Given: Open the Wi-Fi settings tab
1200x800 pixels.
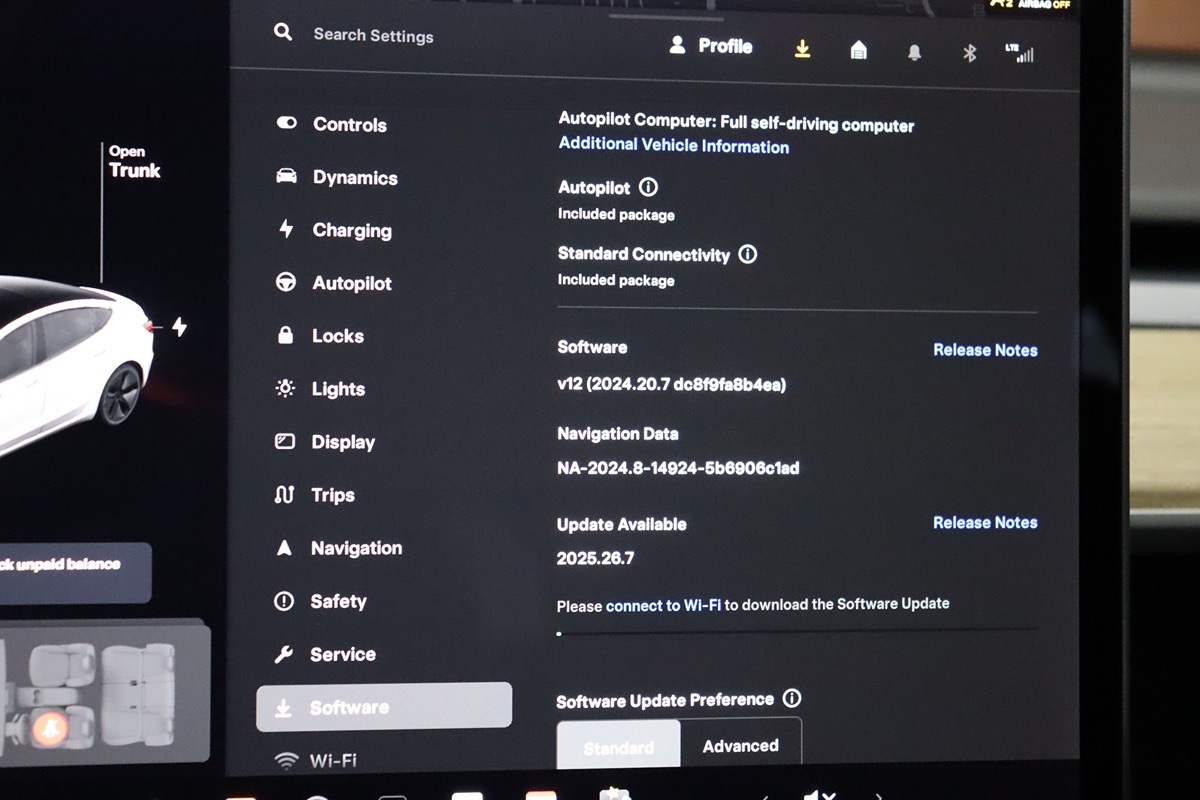Looking at the screenshot, I should coord(315,761).
